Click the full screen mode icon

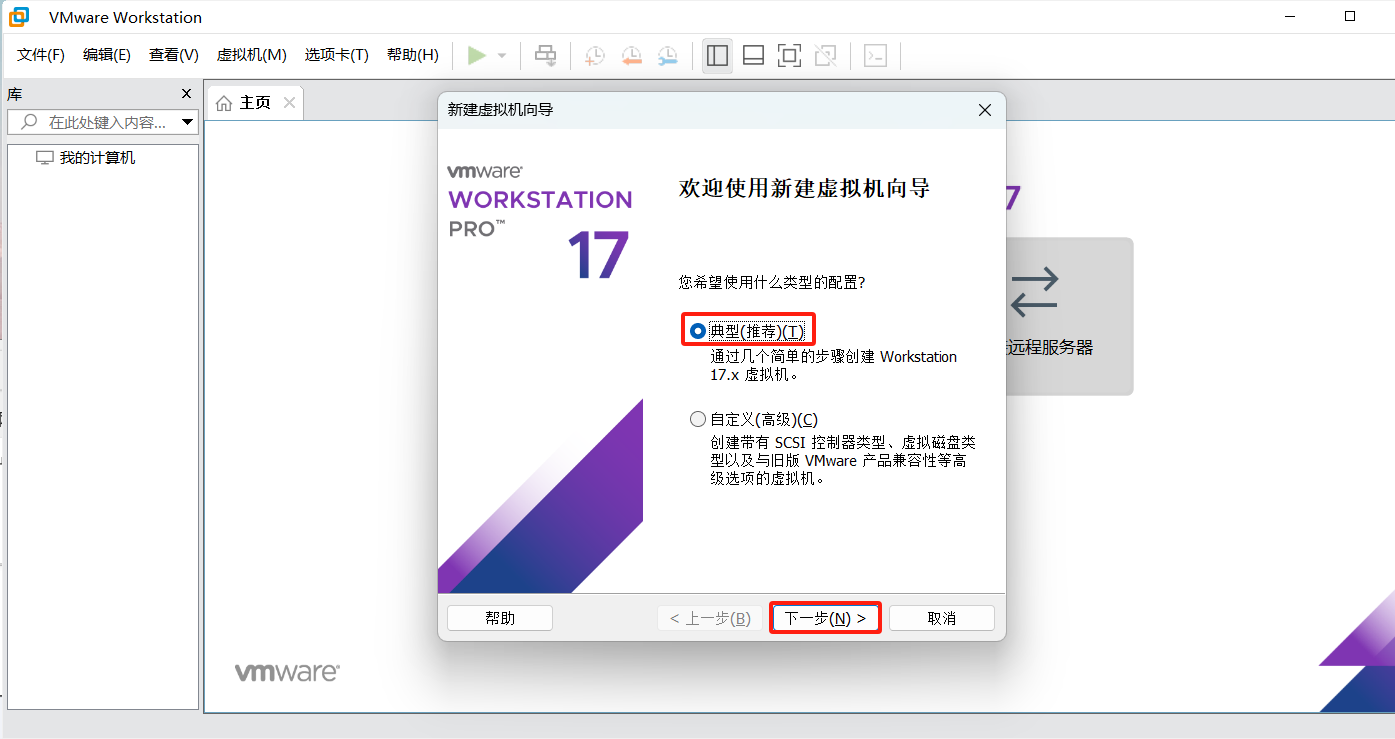point(789,56)
